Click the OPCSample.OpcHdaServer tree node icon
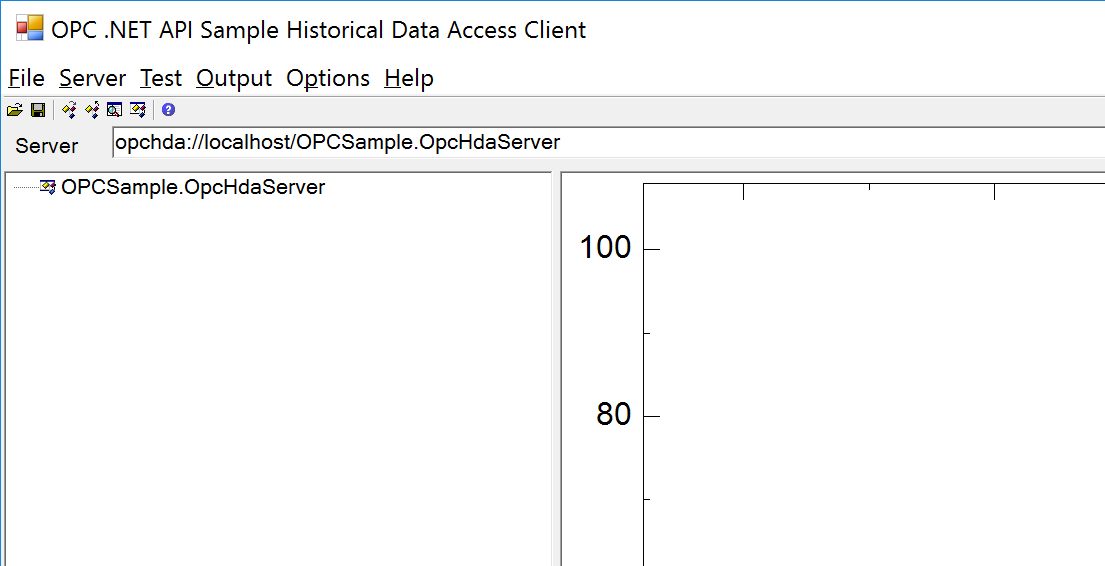Viewport: 1105px width, 566px height. tap(48, 187)
